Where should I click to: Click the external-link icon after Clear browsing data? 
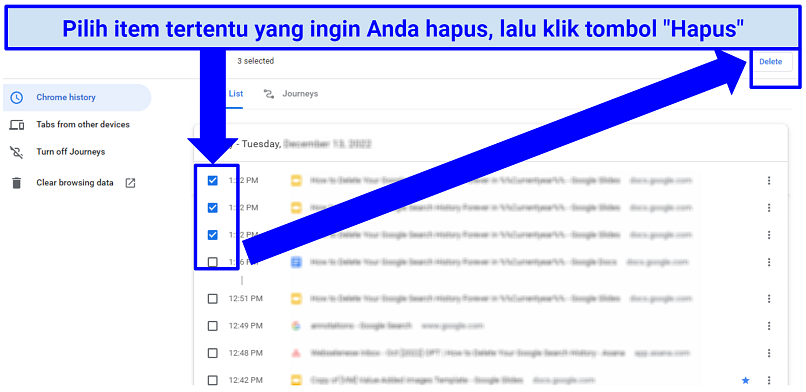pyautogui.click(x=131, y=183)
